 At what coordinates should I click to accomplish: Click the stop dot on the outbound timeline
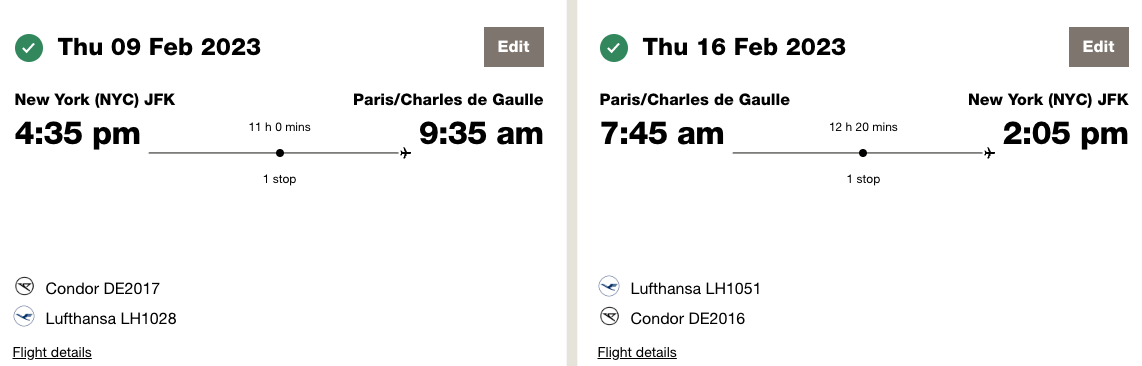[x=280, y=153]
